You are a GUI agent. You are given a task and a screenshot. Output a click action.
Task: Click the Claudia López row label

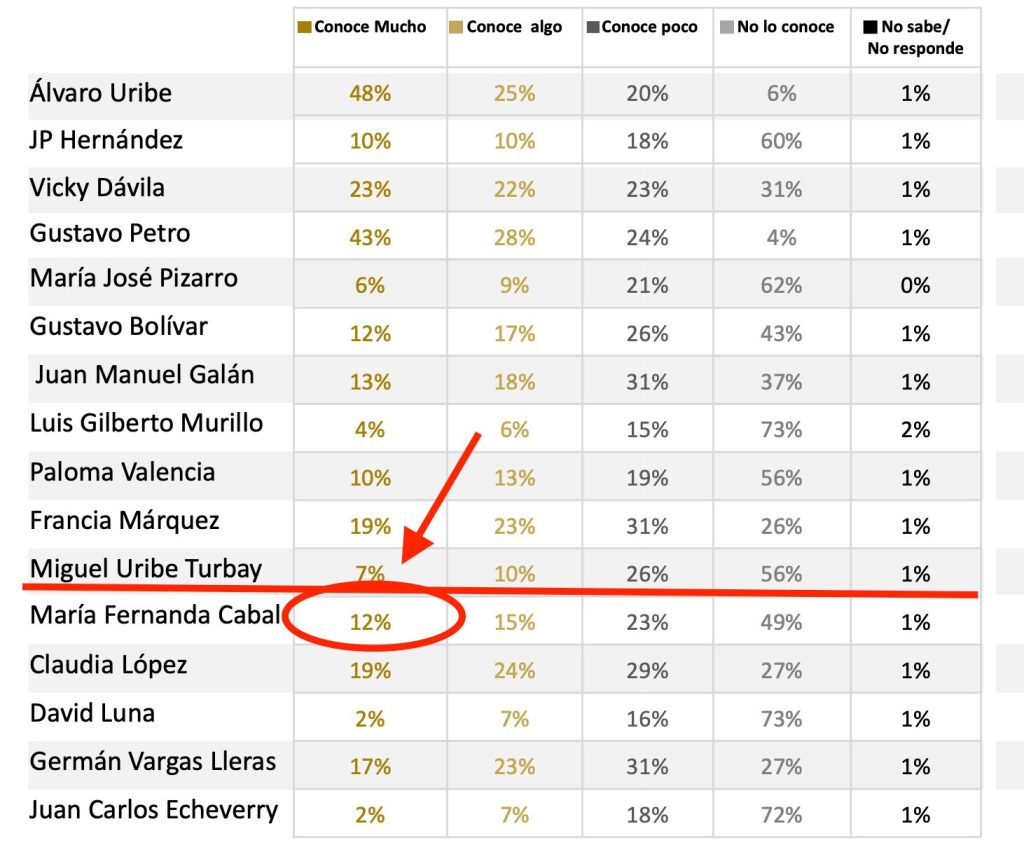[108, 665]
